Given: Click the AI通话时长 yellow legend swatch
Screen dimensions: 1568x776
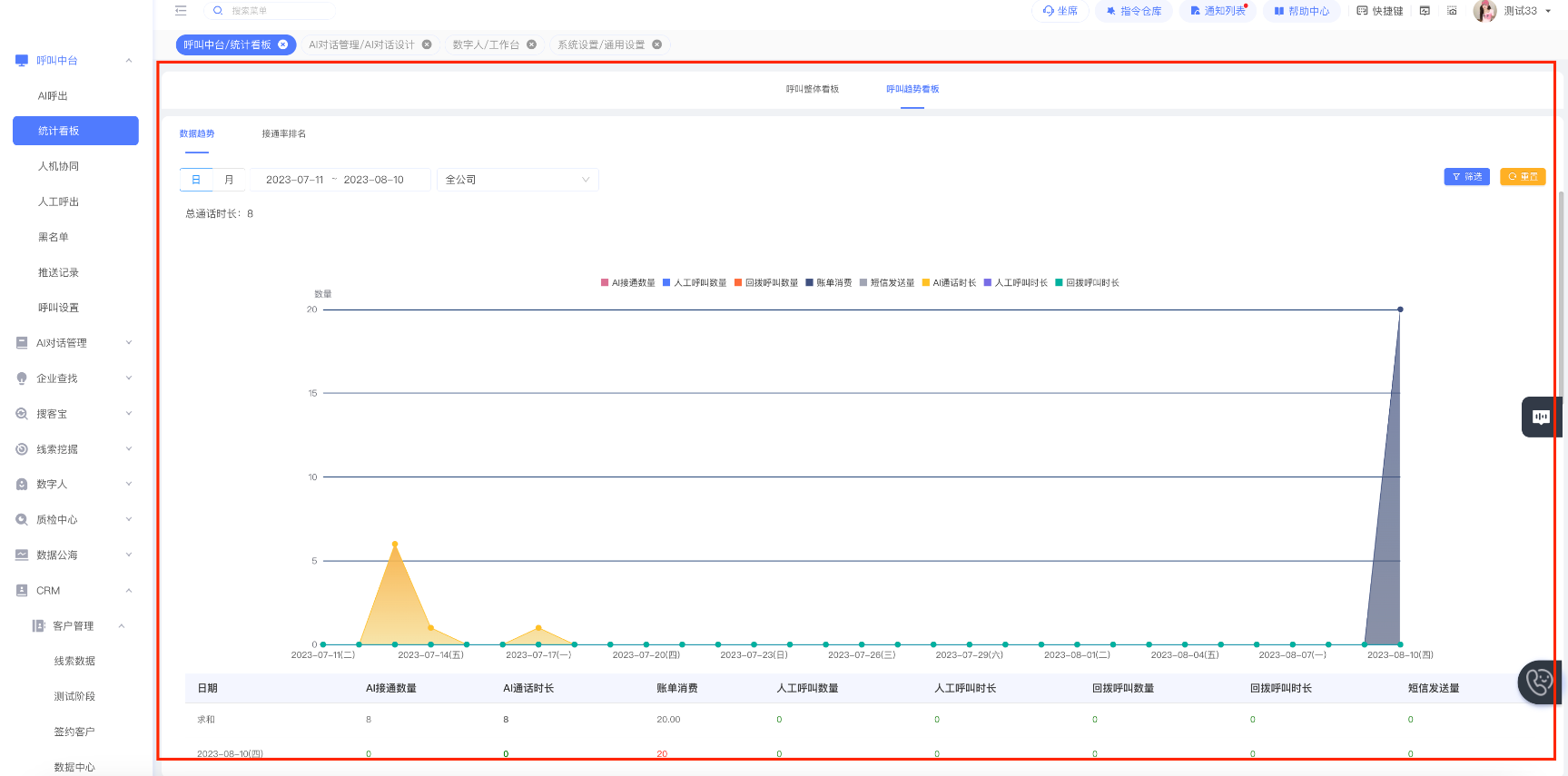Looking at the screenshot, I should pos(926,283).
